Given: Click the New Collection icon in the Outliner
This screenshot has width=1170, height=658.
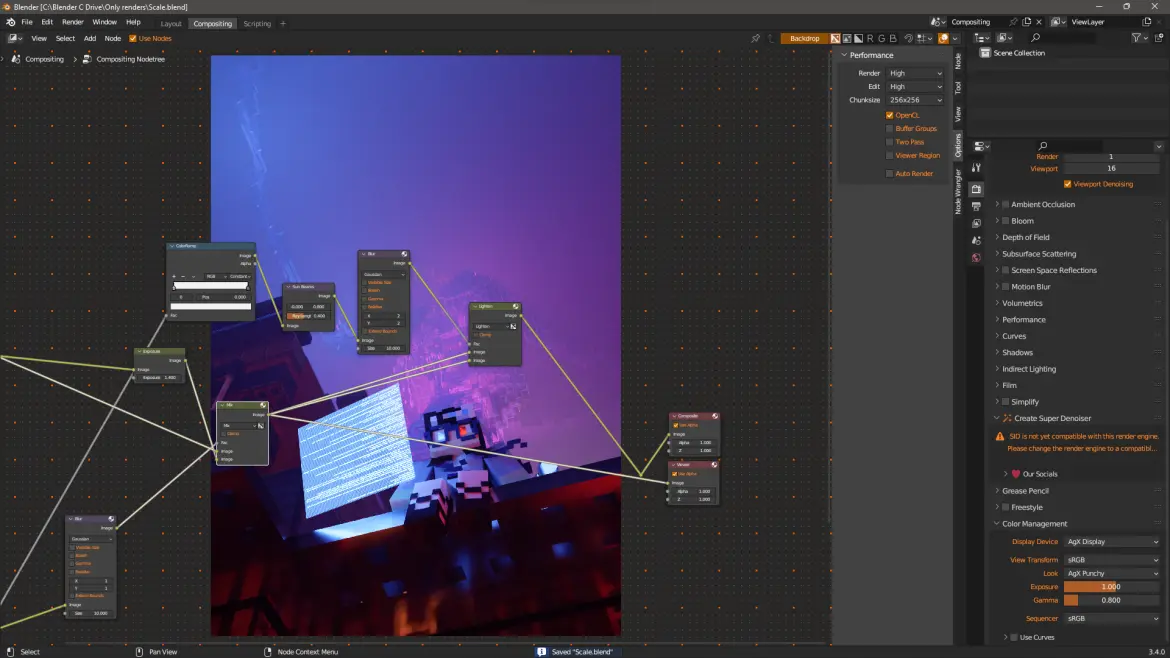Looking at the screenshot, I should click(1158, 37).
